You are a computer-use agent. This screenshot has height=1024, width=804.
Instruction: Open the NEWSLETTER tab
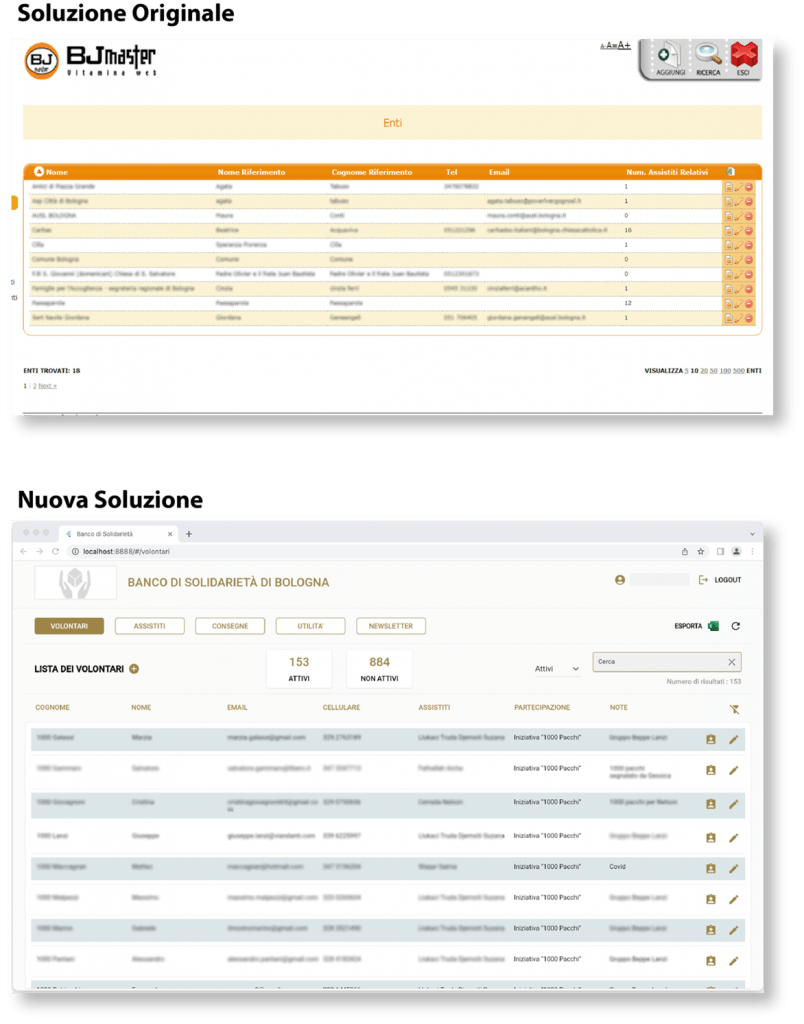(x=391, y=626)
